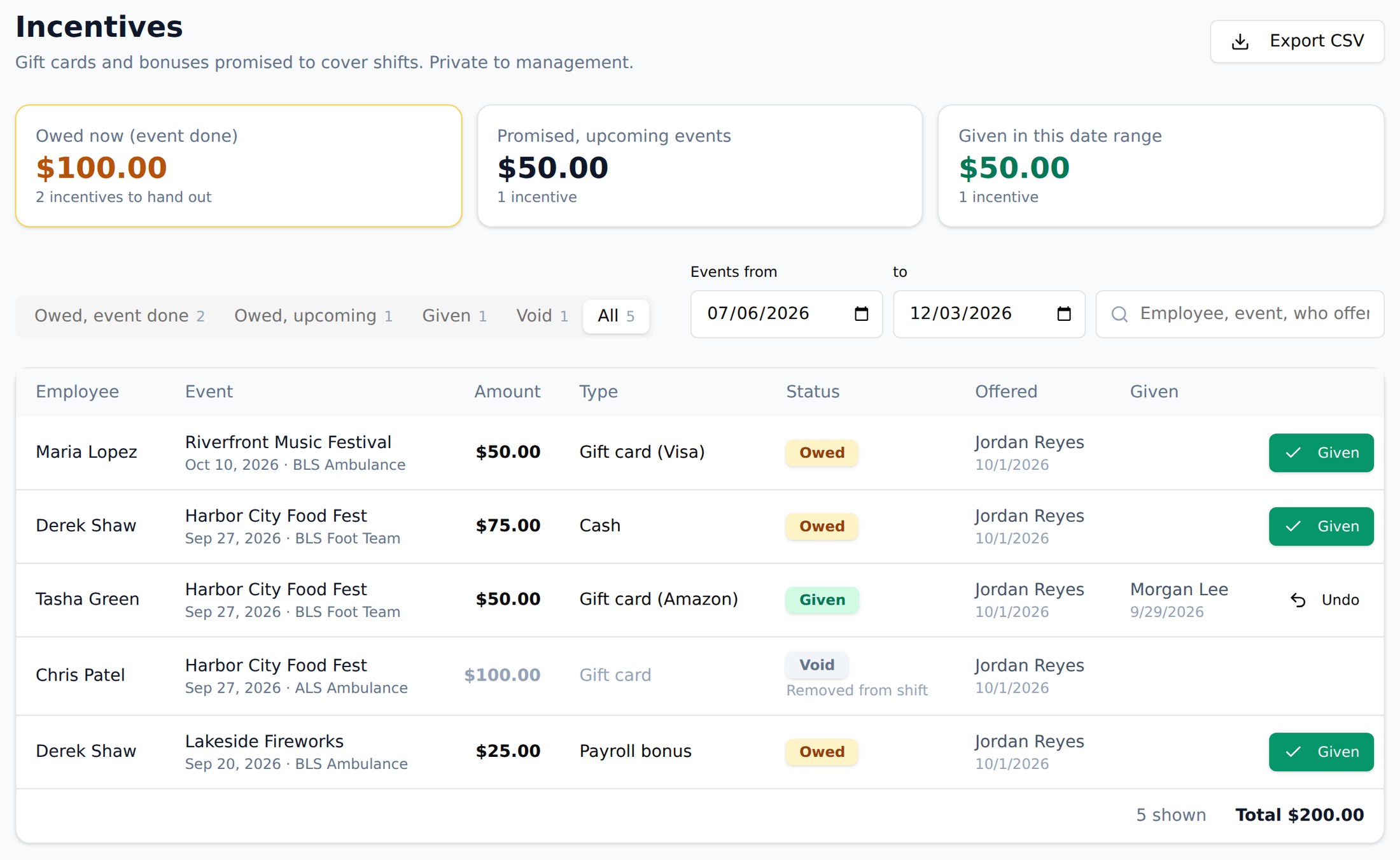Screen dimensions: 1400x860
Task: Open the Given filter tab
Action: [454, 316]
